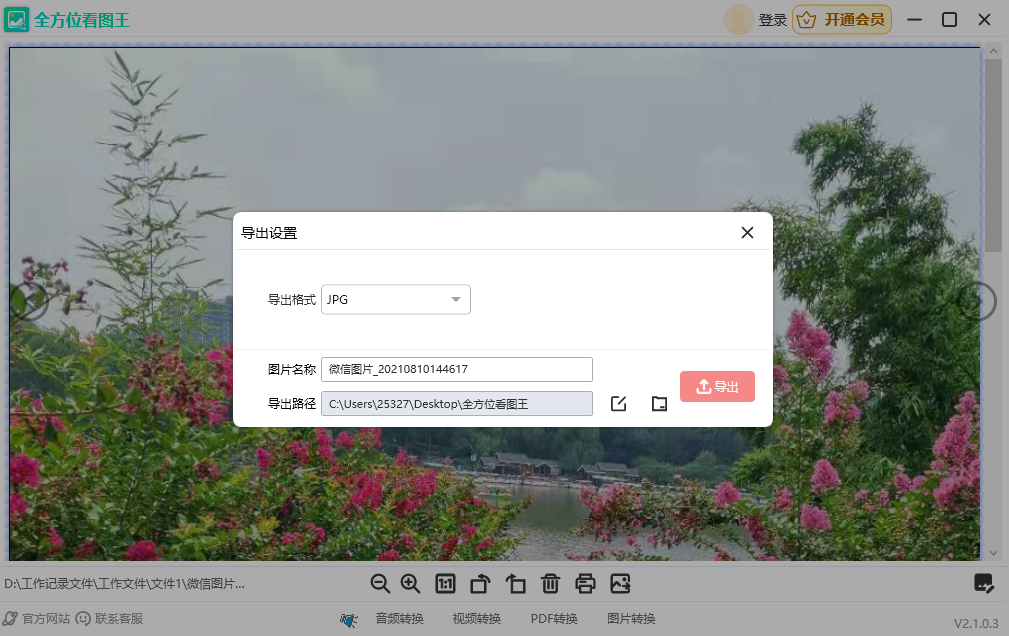The width and height of the screenshot is (1009, 636).
Task: Open the 导出格式 format dropdown
Action: (x=395, y=299)
